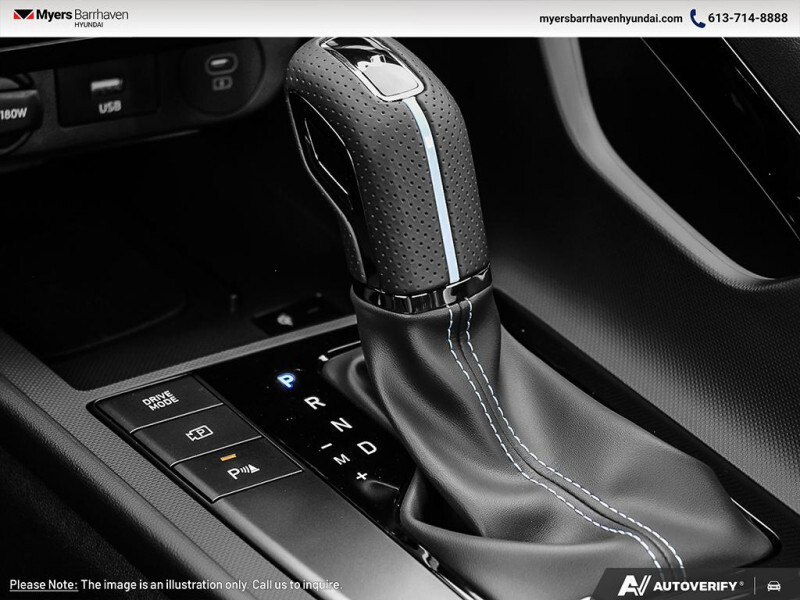Select the R (Reverse) gear label
This screenshot has width=800, height=600.
pos(314,402)
